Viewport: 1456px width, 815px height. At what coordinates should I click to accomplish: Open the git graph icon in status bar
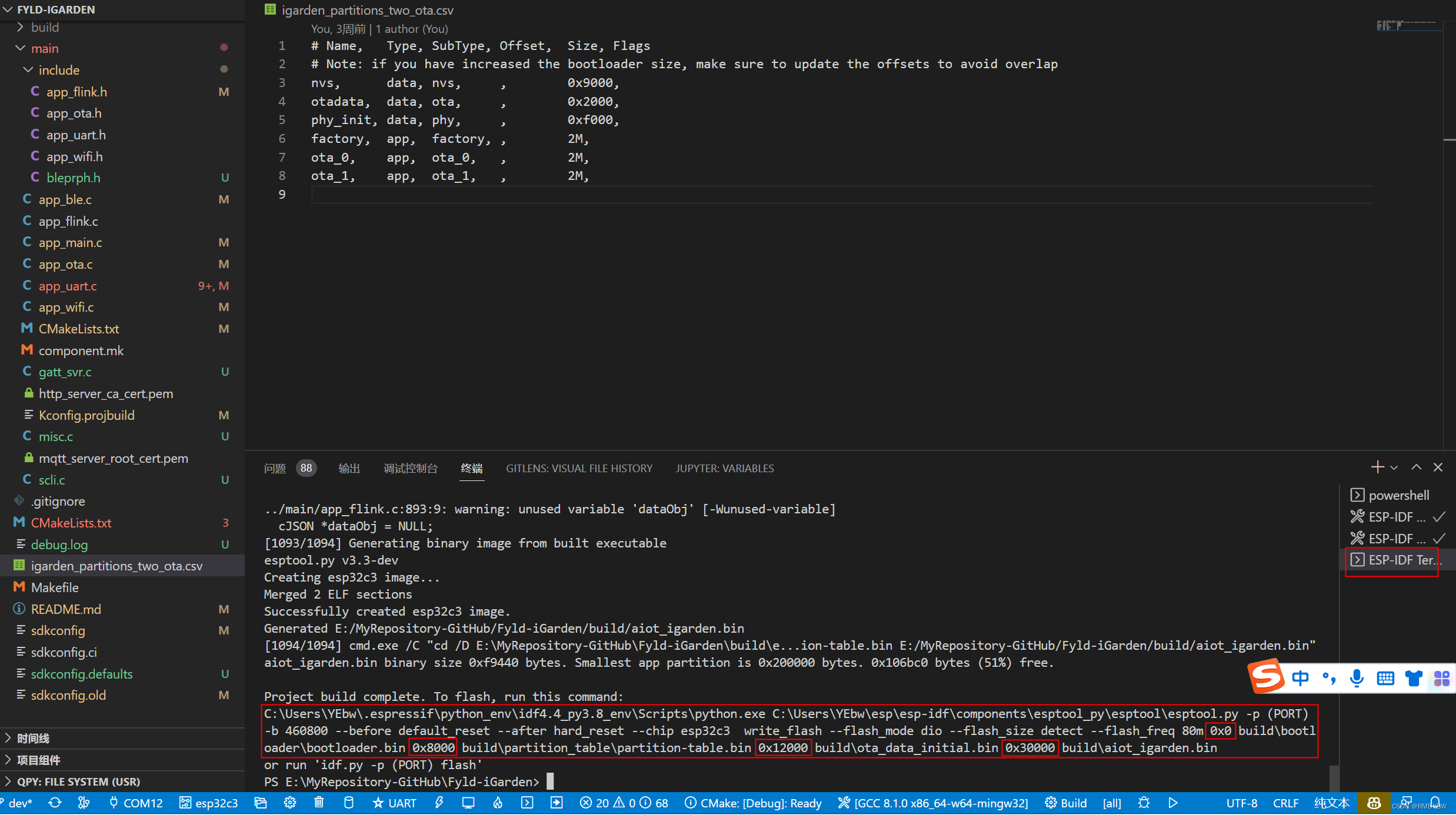point(84,803)
